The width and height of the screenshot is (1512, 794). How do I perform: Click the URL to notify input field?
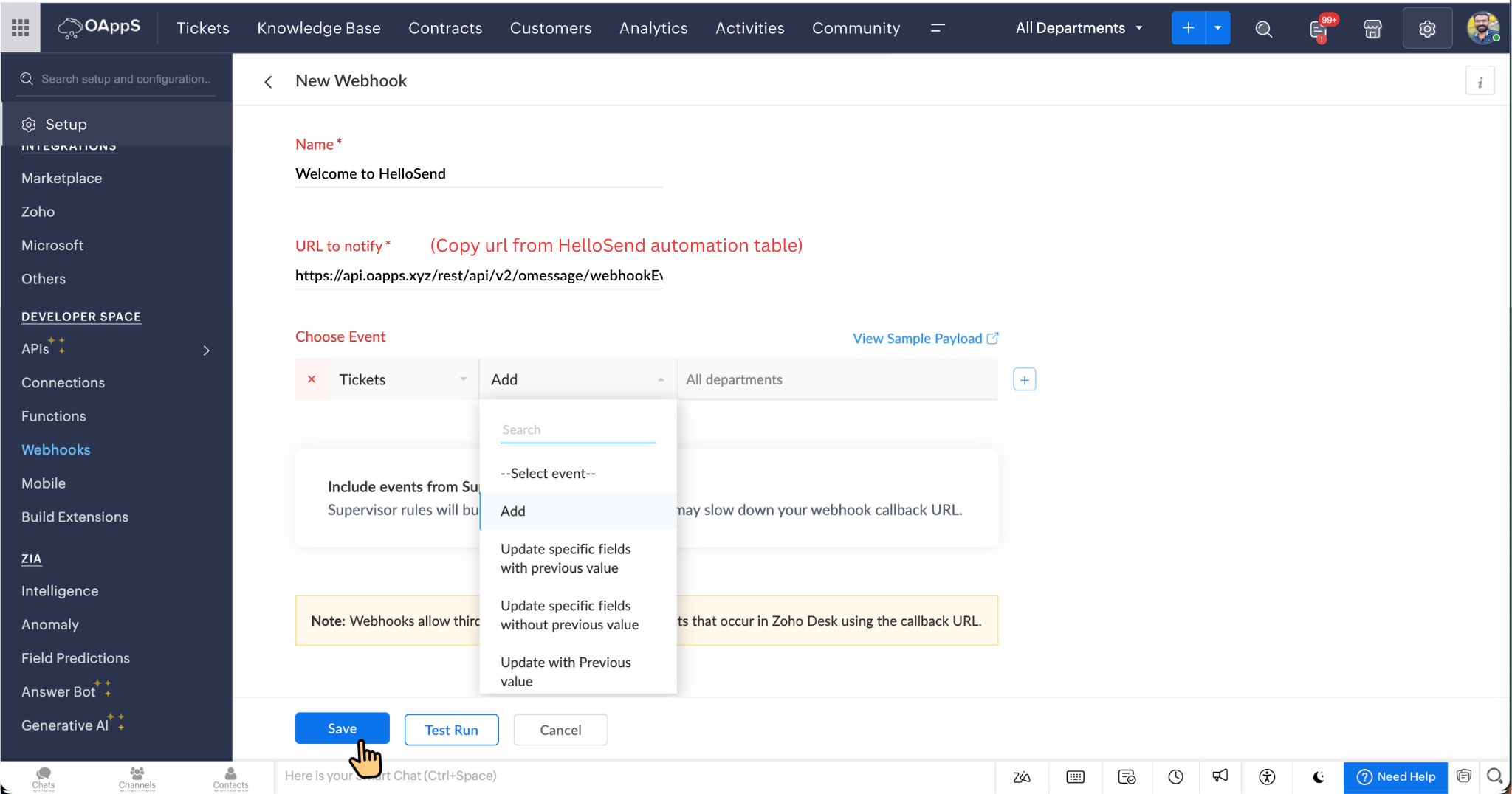point(478,276)
